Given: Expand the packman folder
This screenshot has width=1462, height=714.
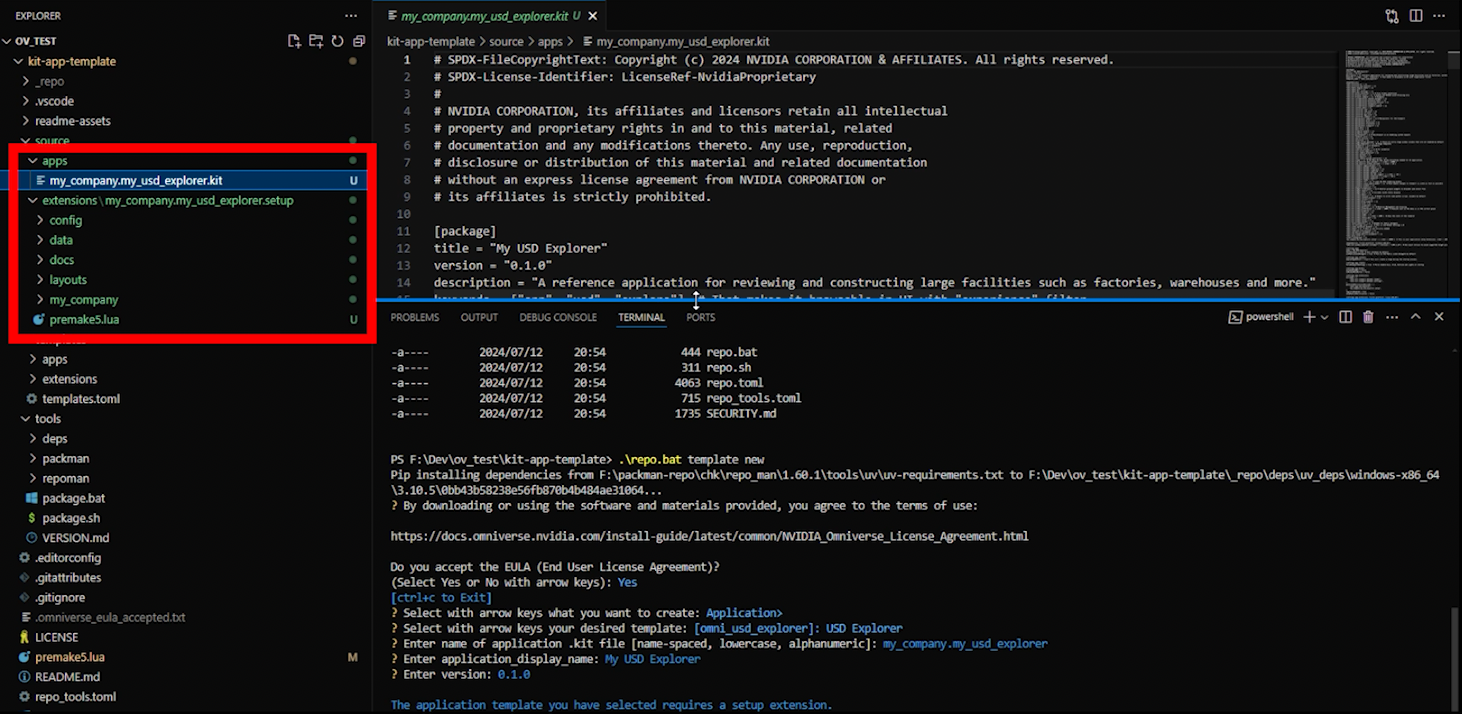Looking at the screenshot, I should click(x=33, y=459).
